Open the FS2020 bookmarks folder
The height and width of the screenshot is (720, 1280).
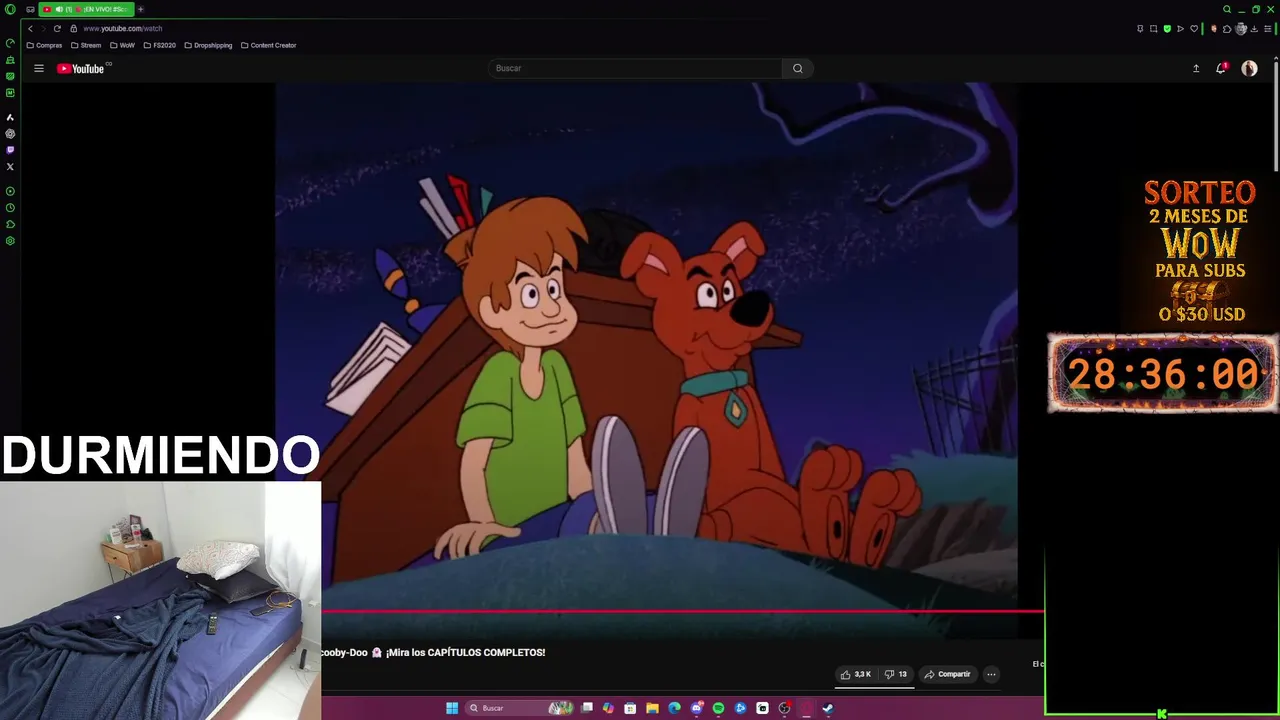pyautogui.click(x=159, y=45)
